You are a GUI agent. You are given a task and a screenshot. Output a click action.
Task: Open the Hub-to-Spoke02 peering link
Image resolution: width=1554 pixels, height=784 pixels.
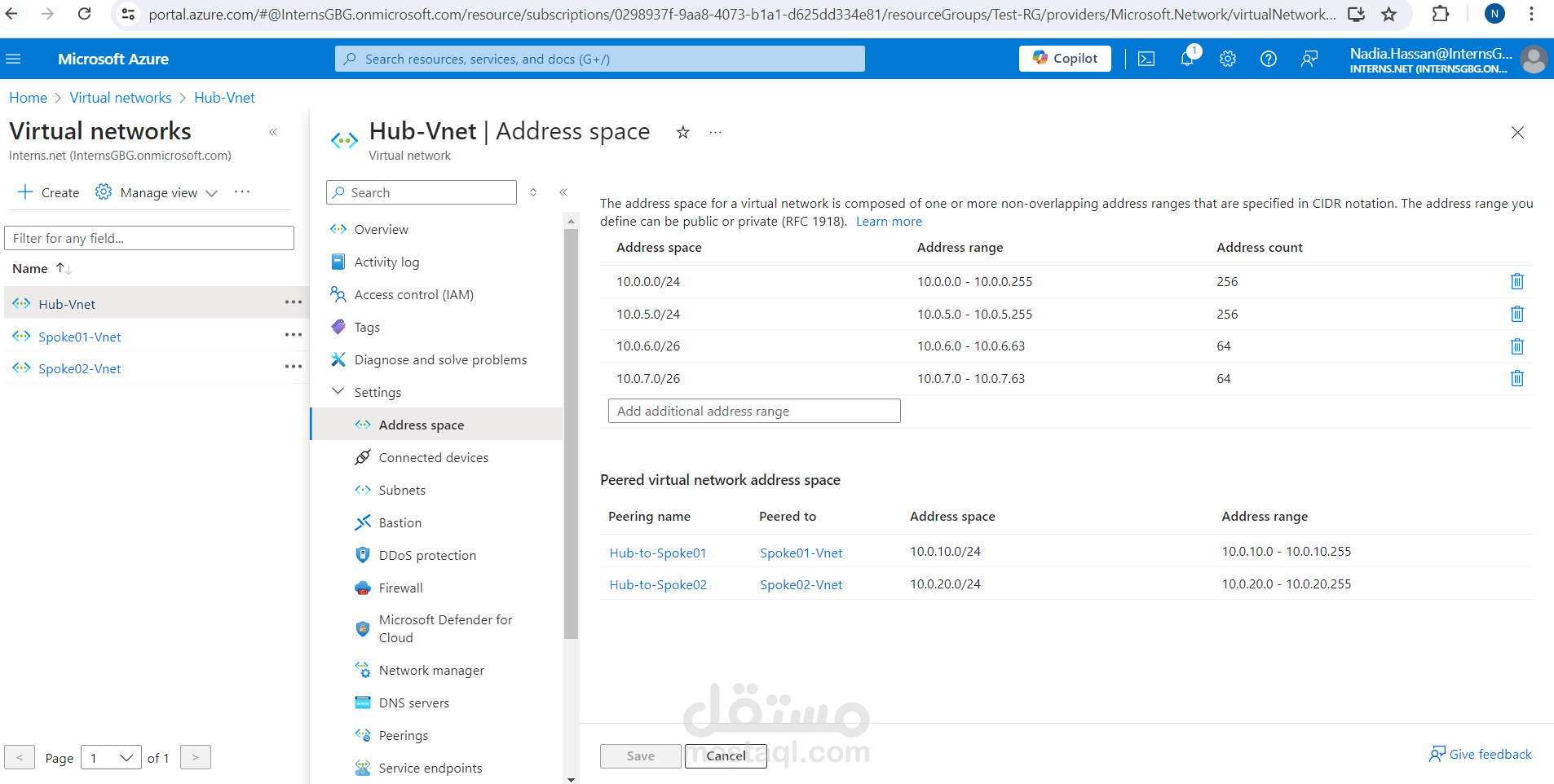tap(658, 585)
